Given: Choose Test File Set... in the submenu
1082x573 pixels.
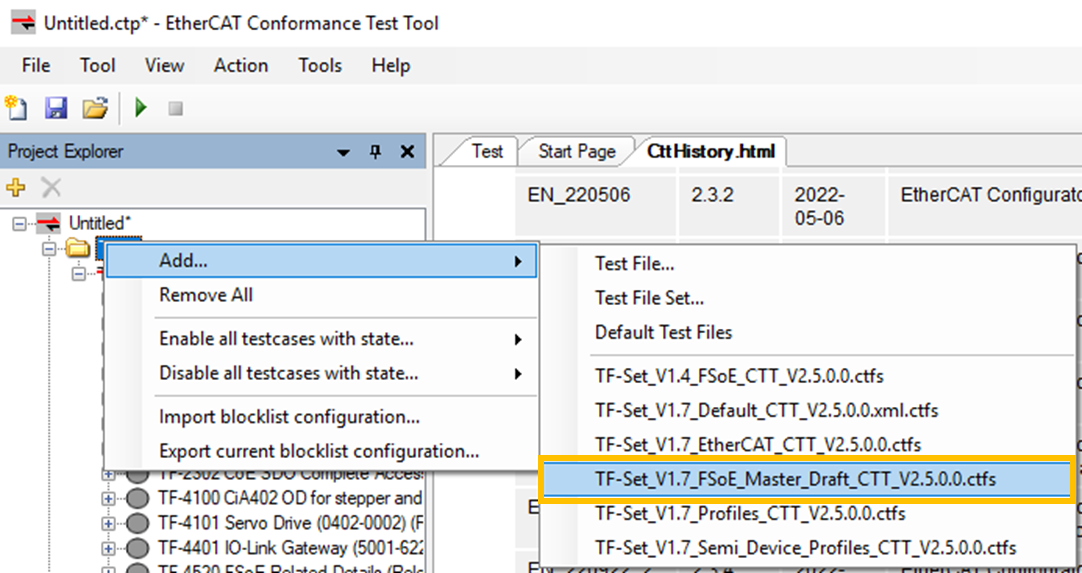Looking at the screenshot, I should pyautogui.click(x=807, y=298).
